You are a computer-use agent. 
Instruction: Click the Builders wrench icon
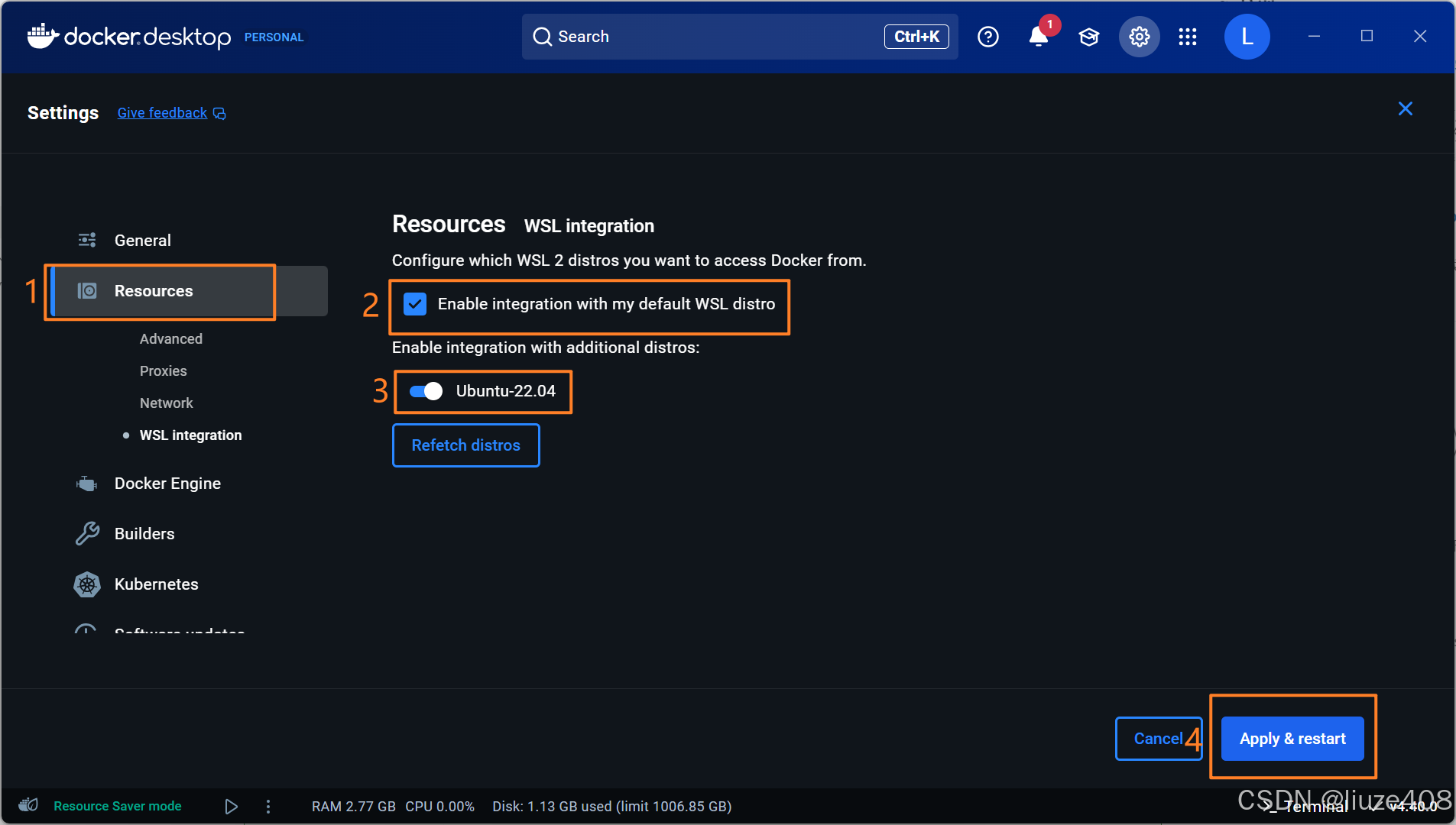87,533
